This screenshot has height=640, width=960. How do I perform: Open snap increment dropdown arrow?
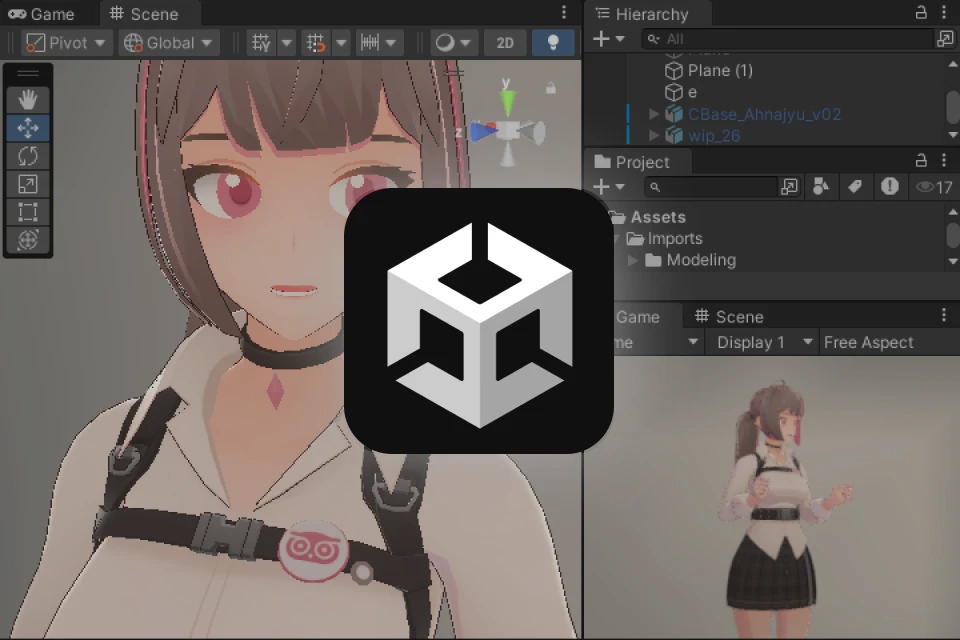pyautogui.click(x=391, y=43)
